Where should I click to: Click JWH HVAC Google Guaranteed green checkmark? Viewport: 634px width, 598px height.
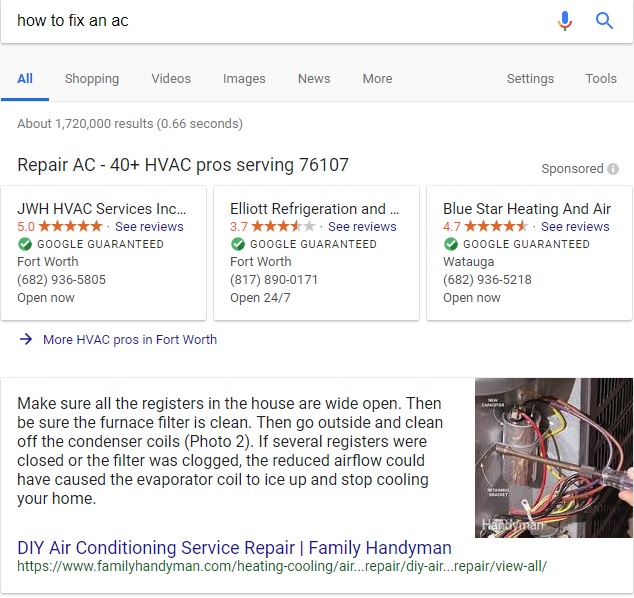[x=25, y=244]
